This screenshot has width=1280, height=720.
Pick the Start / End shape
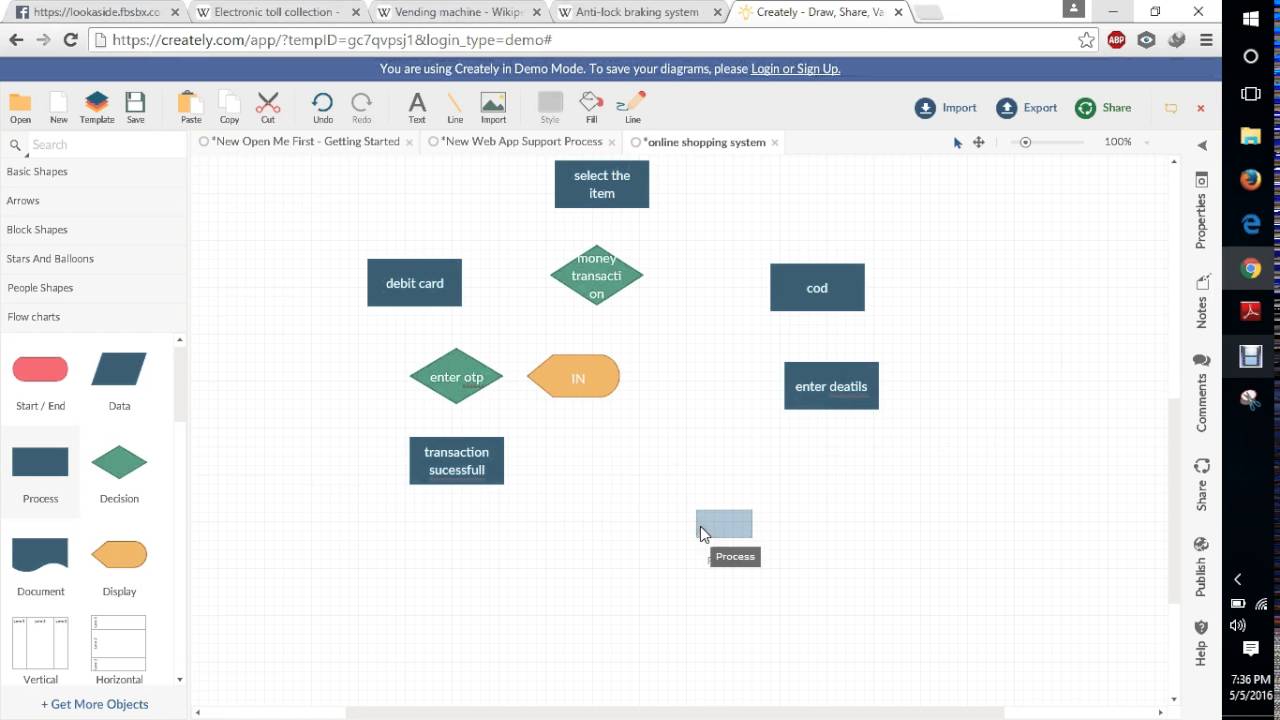(x=40, y=370)
